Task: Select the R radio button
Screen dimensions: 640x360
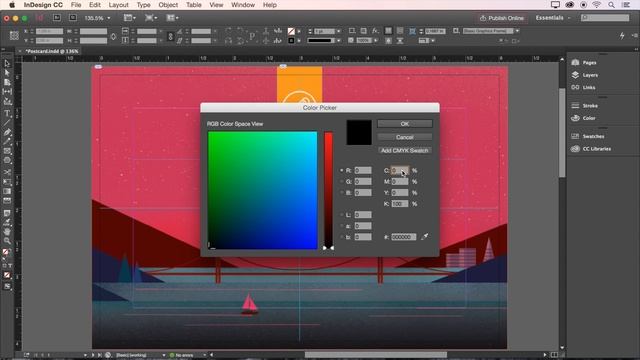Action: 342,171
